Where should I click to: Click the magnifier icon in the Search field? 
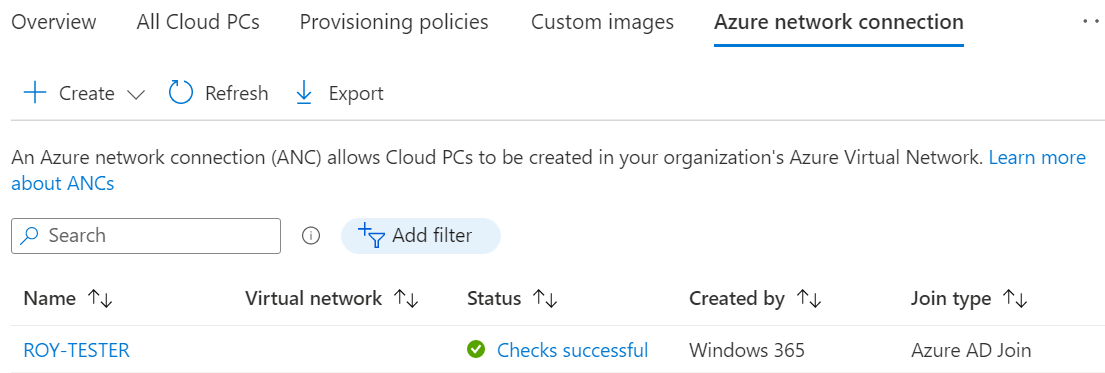pos(29,236)
